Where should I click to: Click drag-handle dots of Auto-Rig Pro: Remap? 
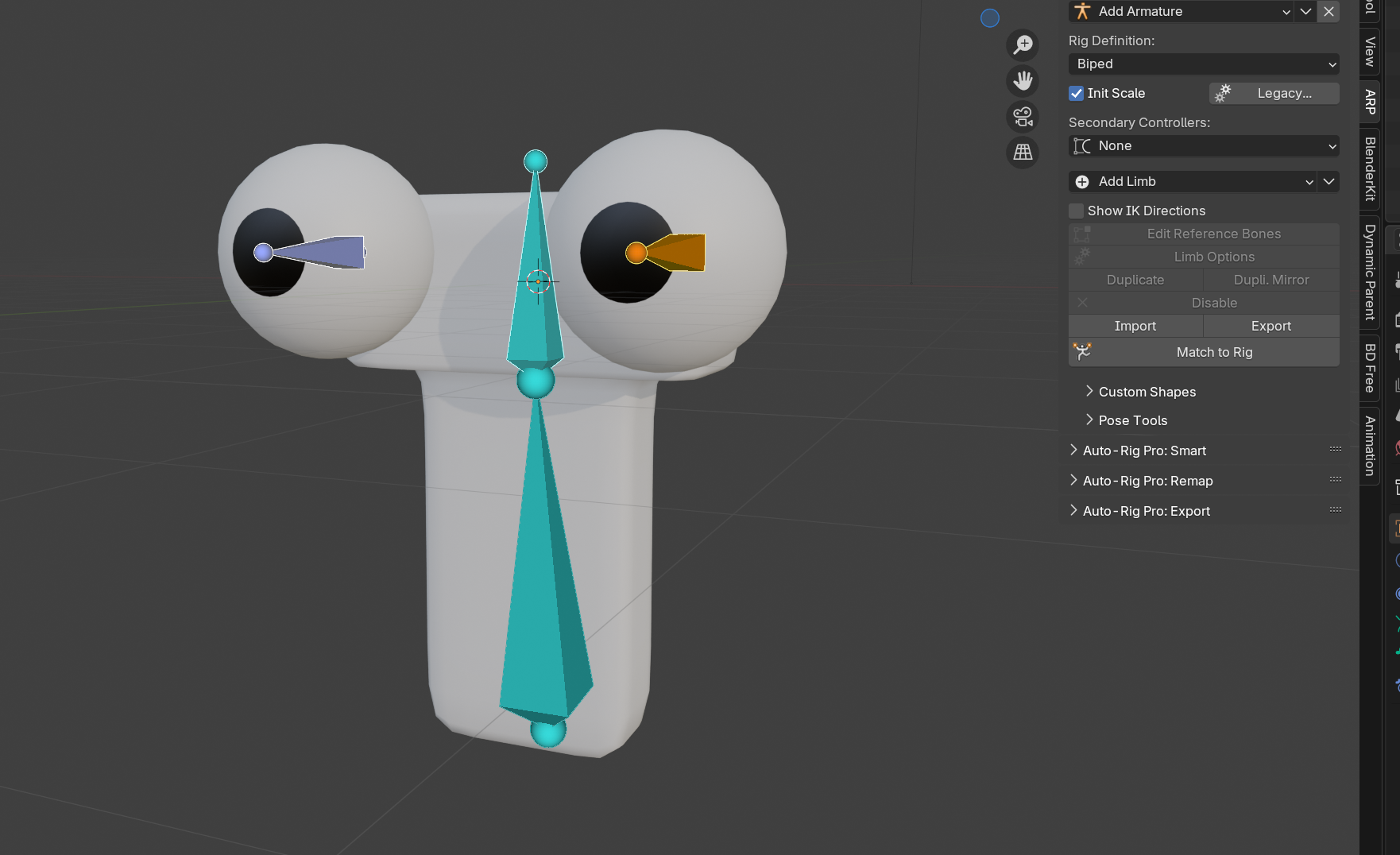pyautogui.click(x=1336, y=480)
